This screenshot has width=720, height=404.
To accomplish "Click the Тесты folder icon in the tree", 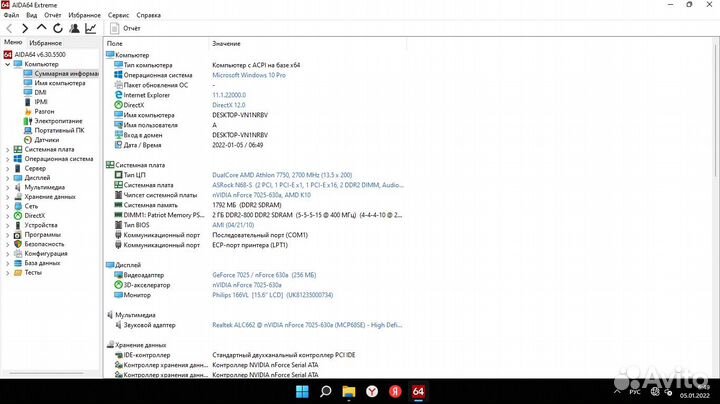I will click(x=18, y=273).
